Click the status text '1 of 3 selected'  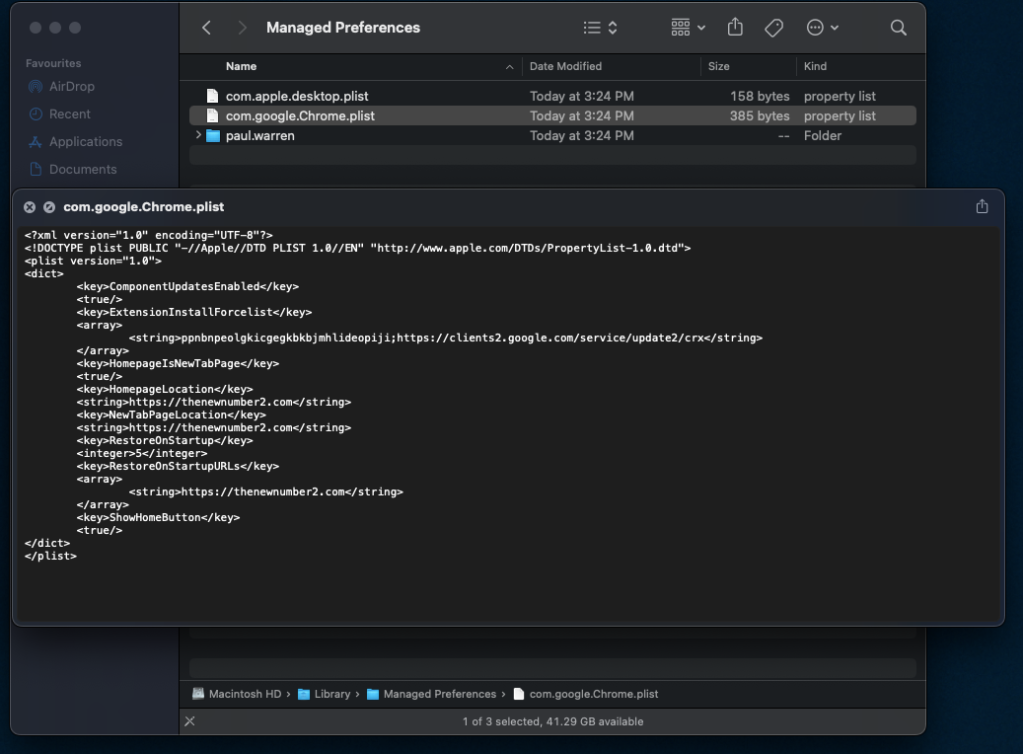click(x=501, y=721)
